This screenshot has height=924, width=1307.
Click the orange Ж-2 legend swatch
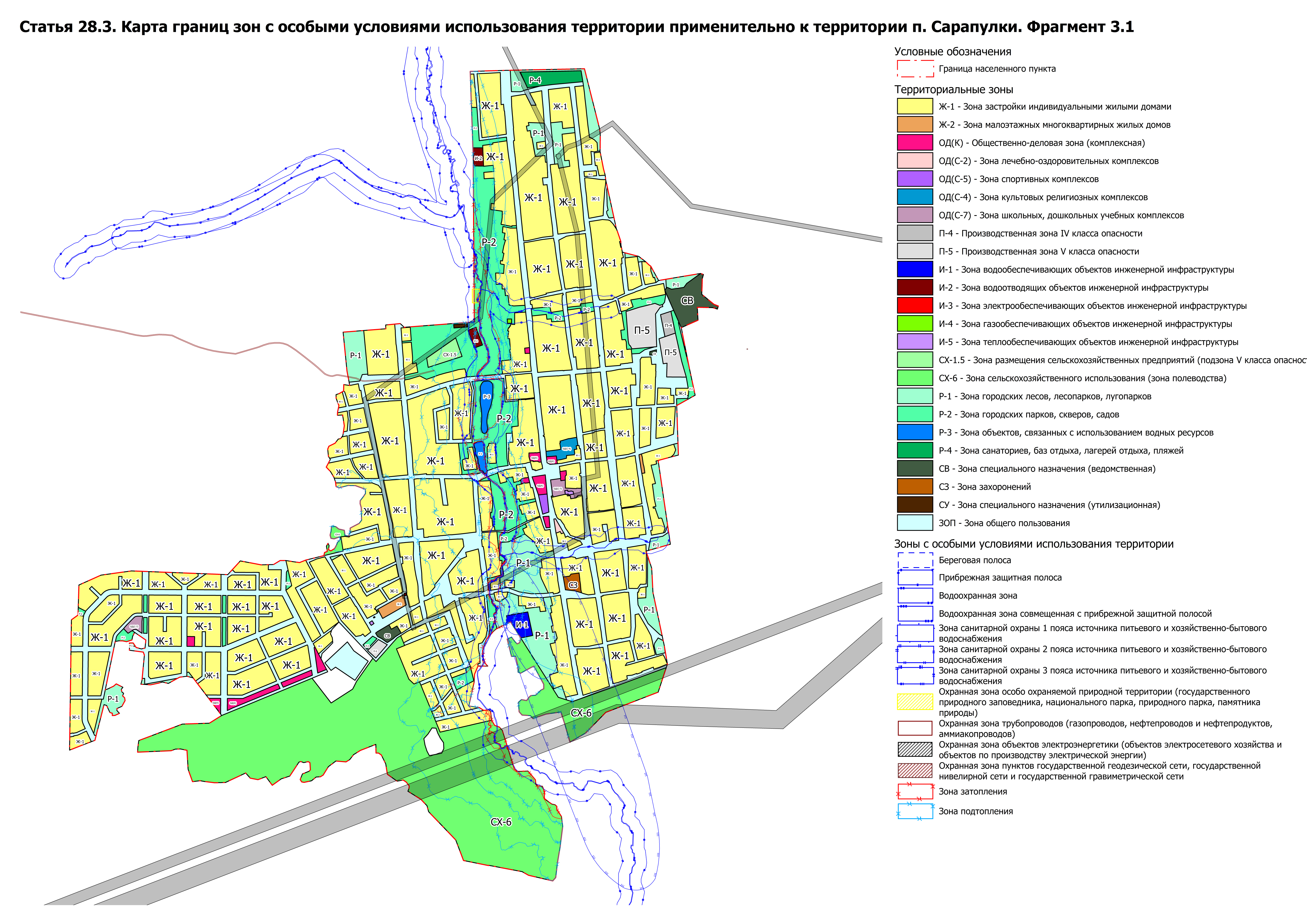click(x=915, y=125)
